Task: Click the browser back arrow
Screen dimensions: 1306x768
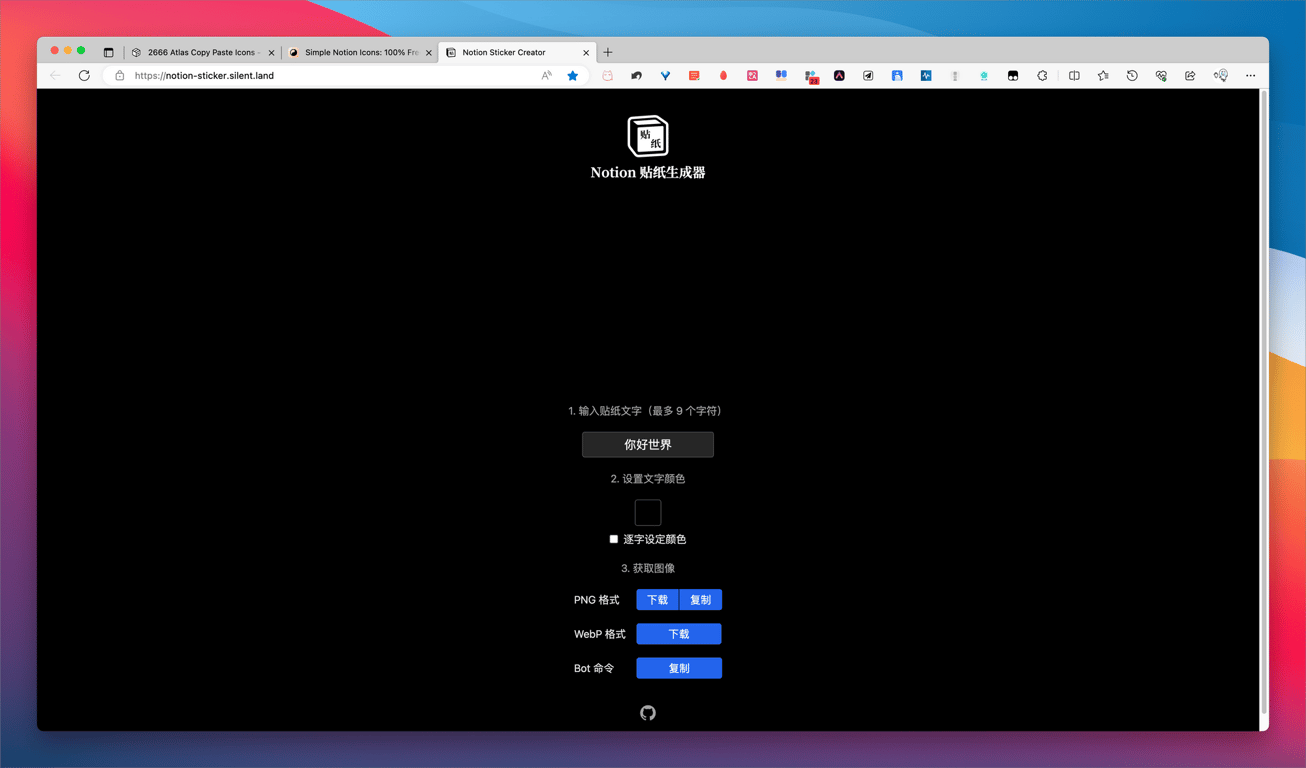Action: [x=56, y=75]
